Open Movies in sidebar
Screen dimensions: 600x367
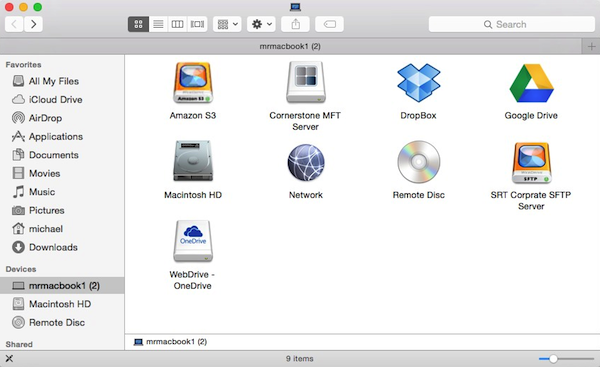62,173
